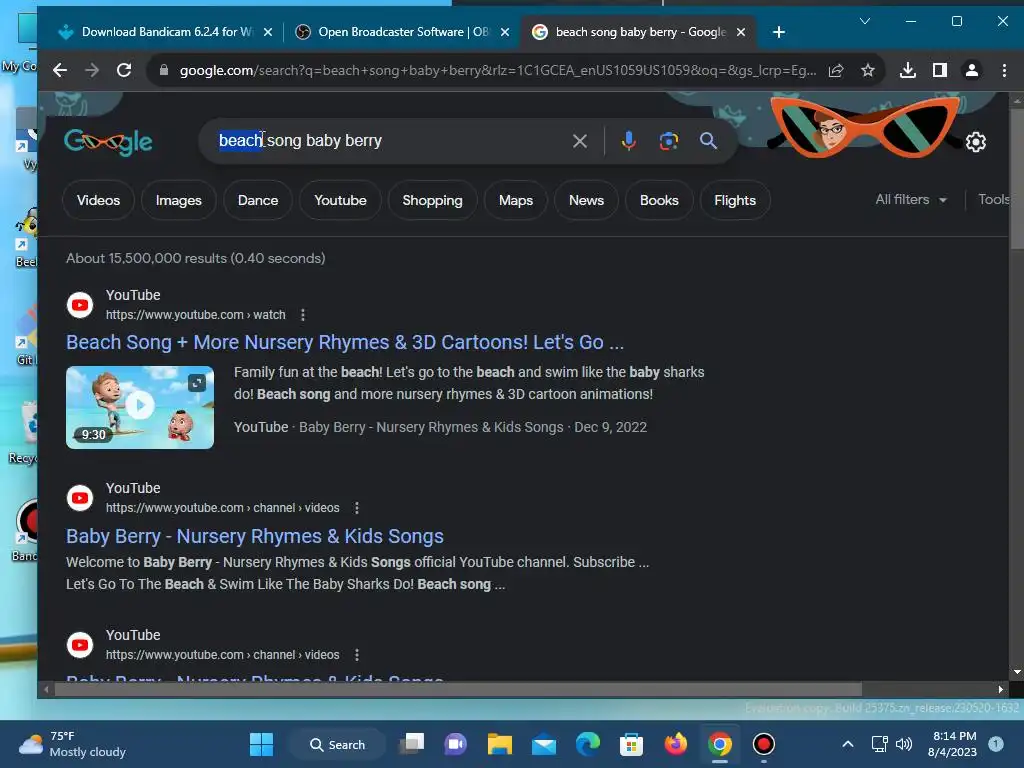Filter results by Maps
1024x768 pixels.
click(516, 200)
